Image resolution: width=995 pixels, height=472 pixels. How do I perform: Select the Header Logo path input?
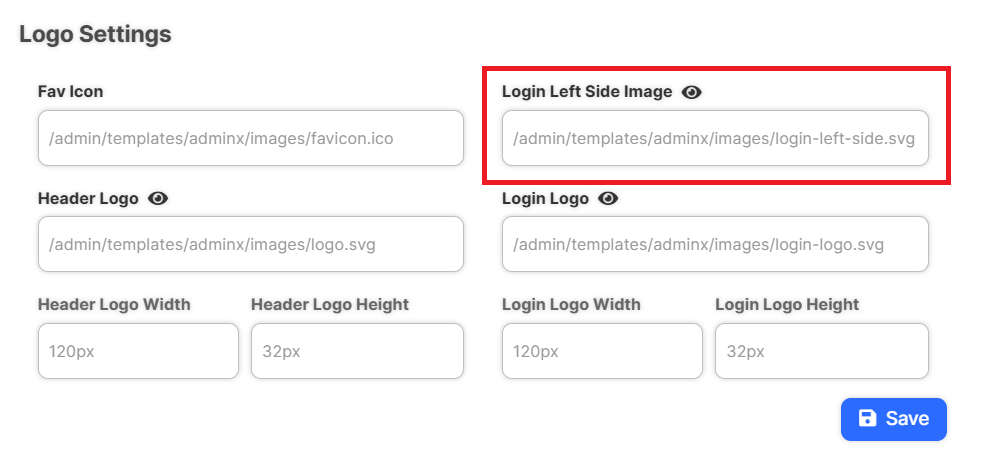tap(251, 244)
